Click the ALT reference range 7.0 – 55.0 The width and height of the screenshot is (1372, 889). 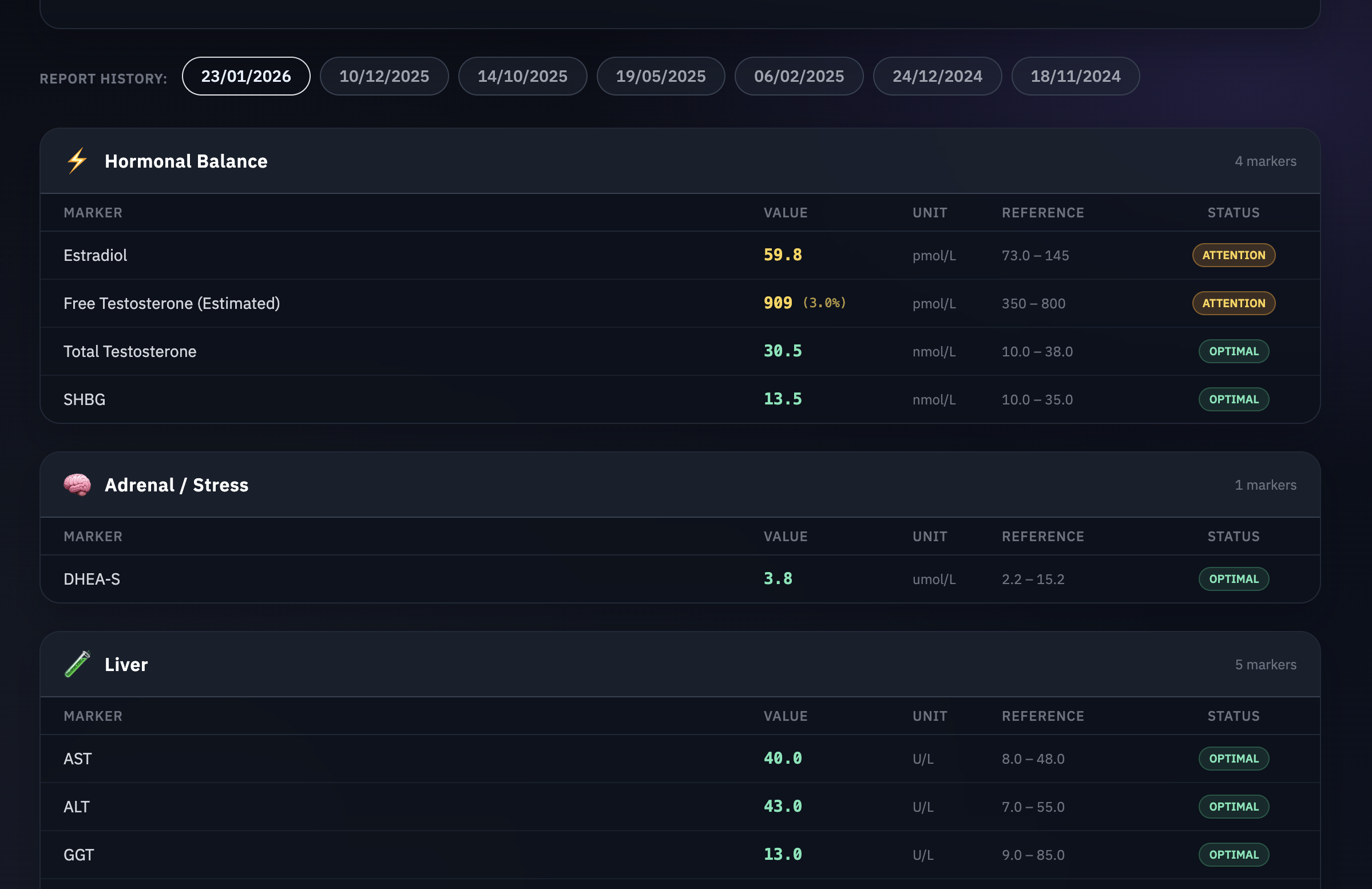(1033, 807)
